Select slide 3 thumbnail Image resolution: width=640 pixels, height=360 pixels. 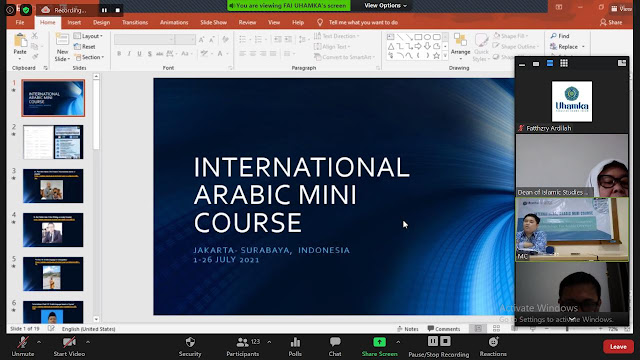tap(53, 186)
